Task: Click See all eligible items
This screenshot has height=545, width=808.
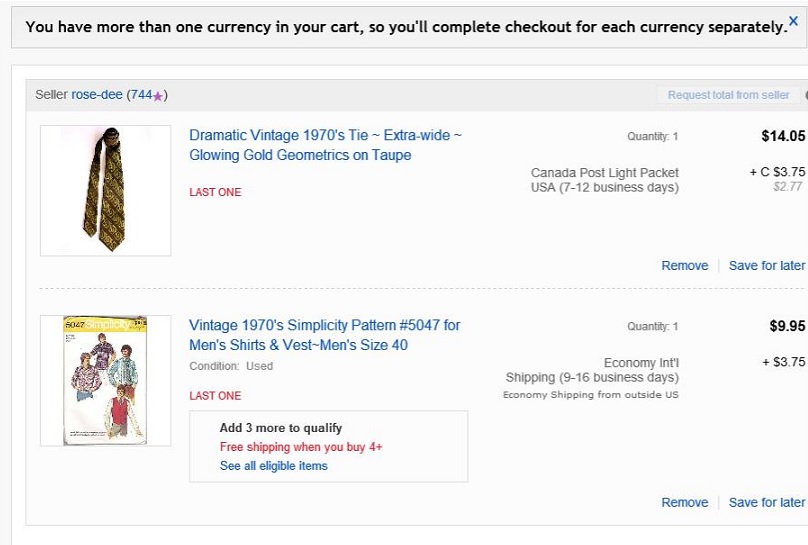Action: pyautogui.click(x=273, y=466)
